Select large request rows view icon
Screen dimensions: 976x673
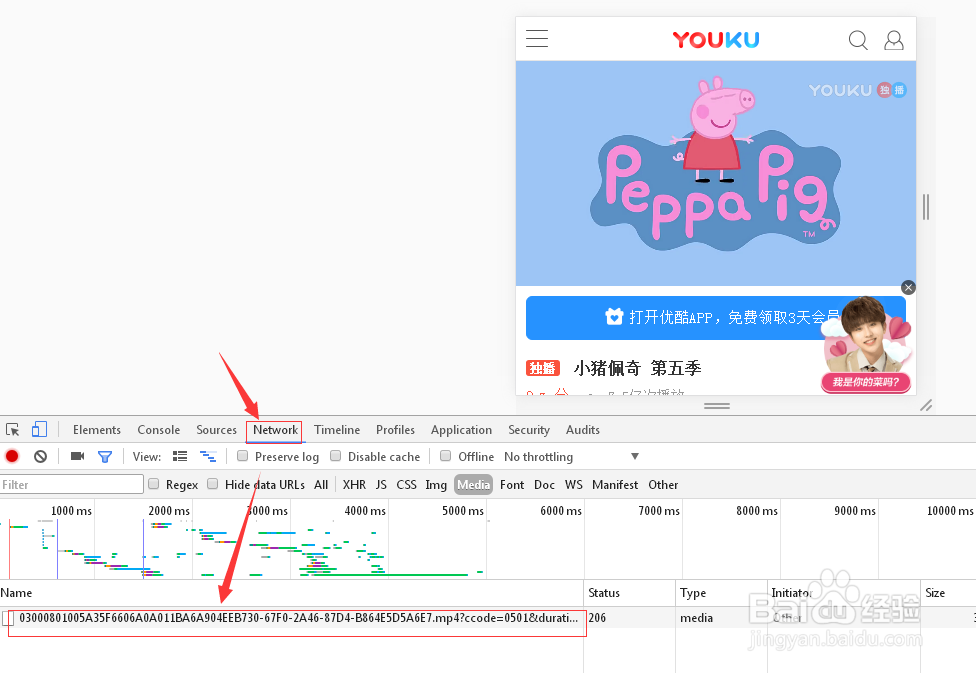click(x=180, y=456)
